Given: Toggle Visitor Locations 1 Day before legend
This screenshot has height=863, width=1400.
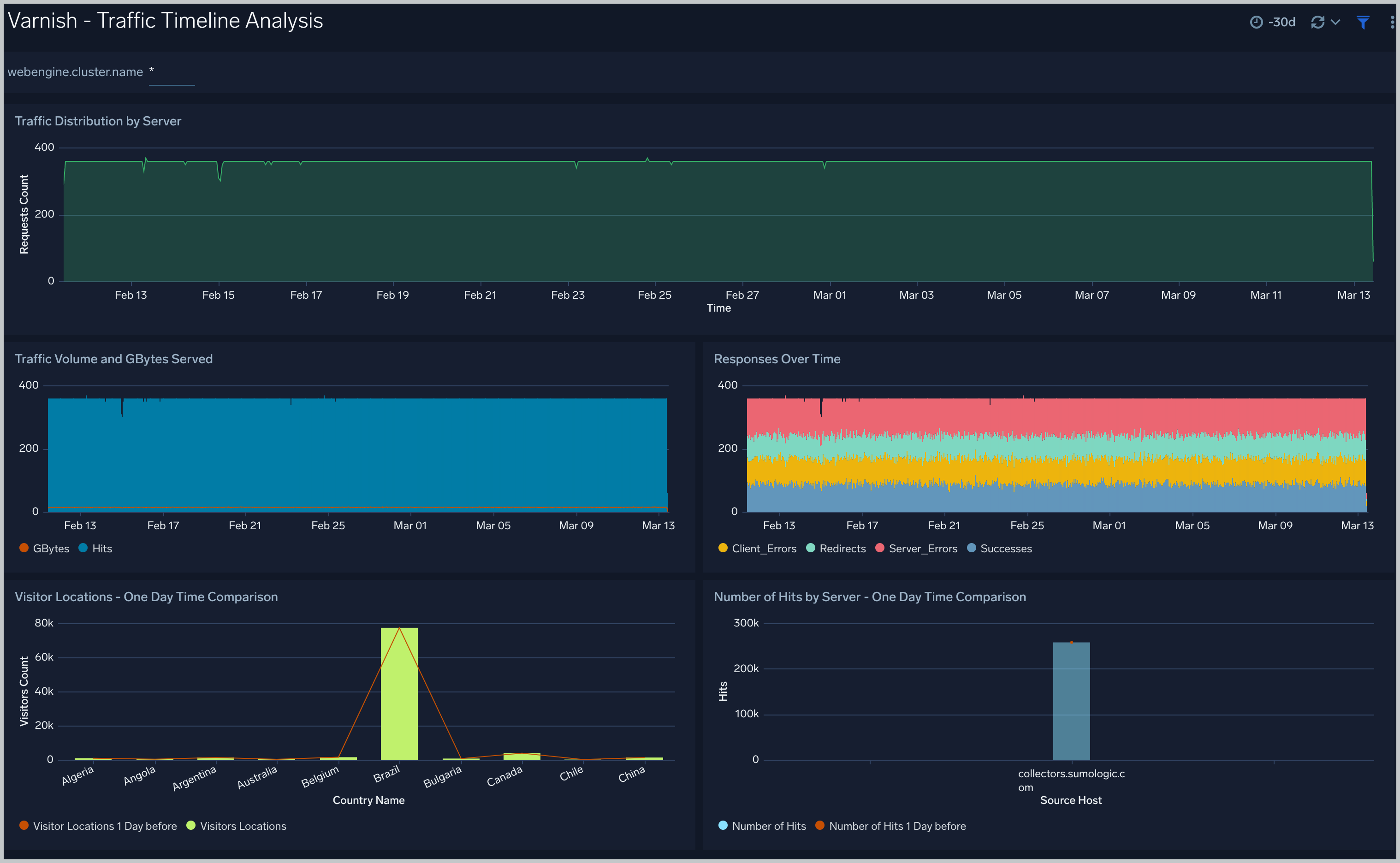Looking at the screenshot, I should pos(98,826).
